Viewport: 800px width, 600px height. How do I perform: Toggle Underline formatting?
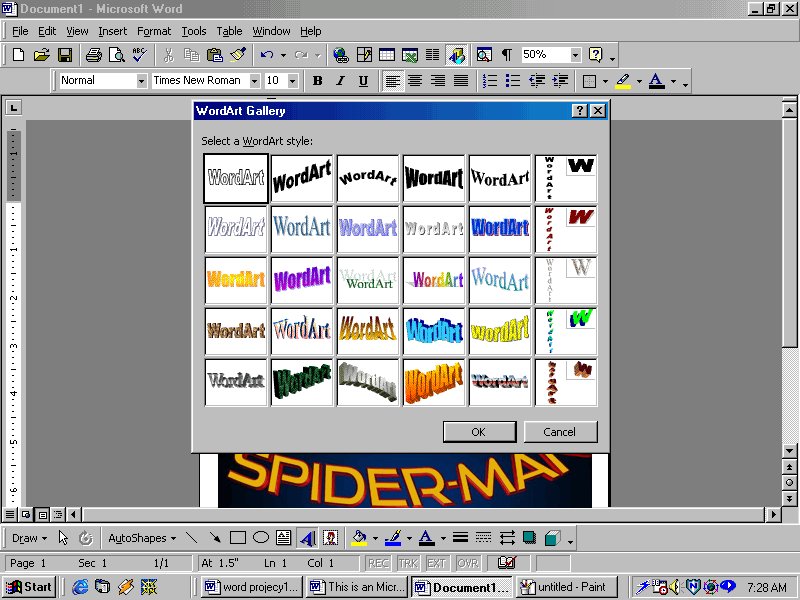coord(363,81)
